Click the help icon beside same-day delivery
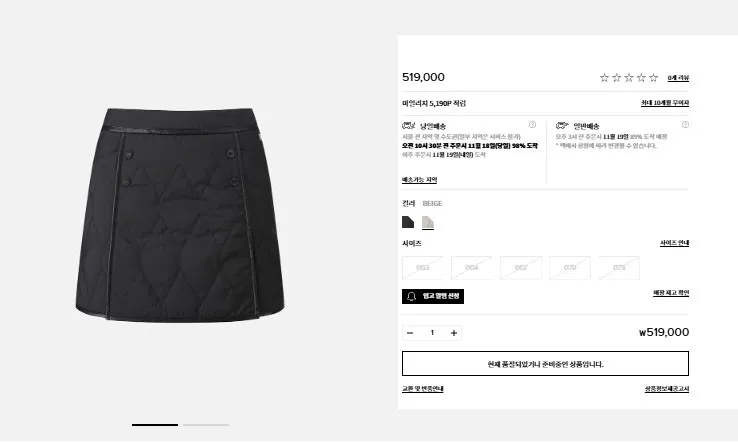 [532, 125]
